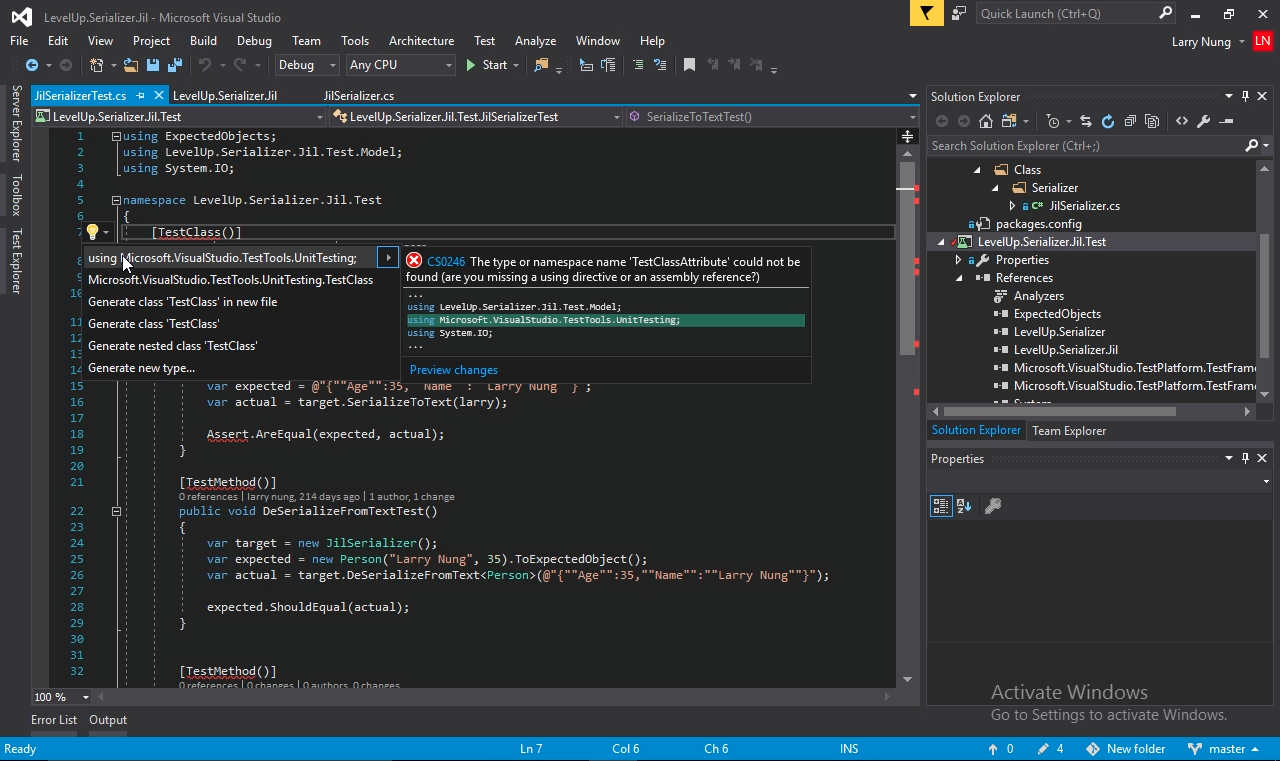Open the LevelUp.Serializer.Jil.Test project navigation dropdown
Image resolution: width=1280 pixels, height=761 pixels.
pos(320,117)
